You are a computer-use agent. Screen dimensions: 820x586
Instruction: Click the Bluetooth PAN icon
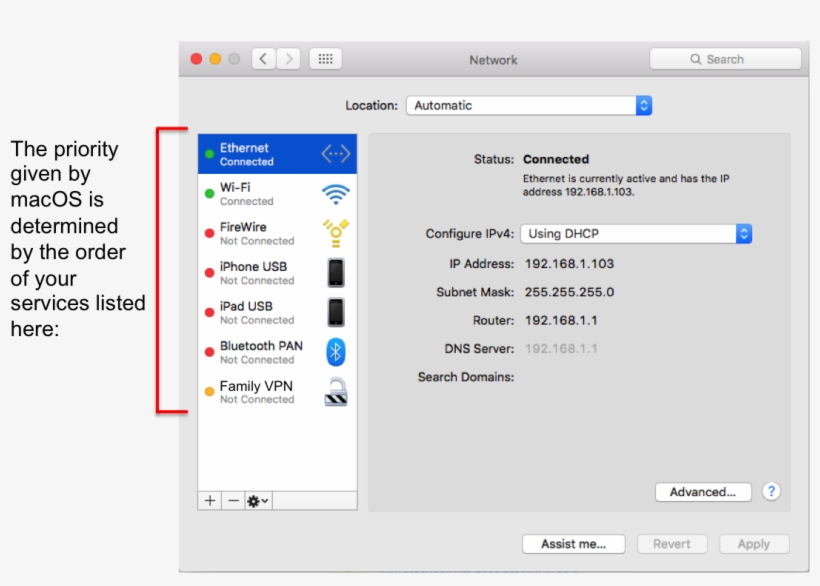(x=336, y=351)
